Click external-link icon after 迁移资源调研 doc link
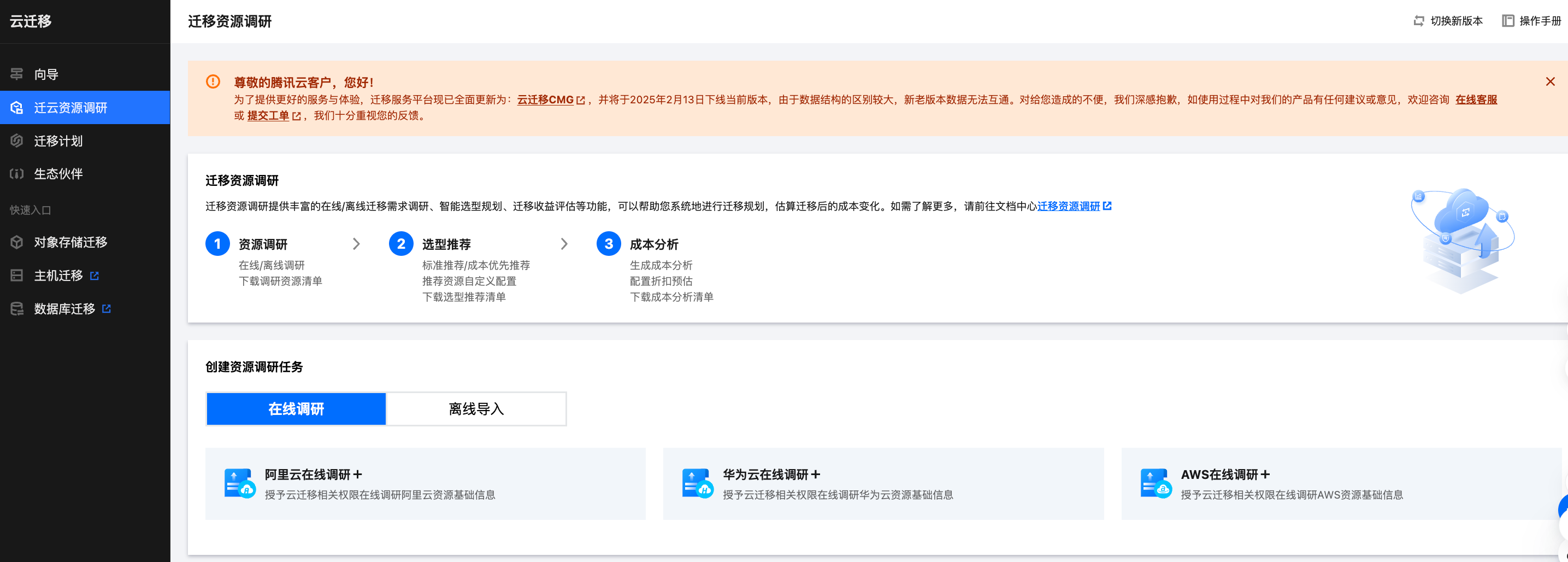The image size is (1568, 562). pyautogui.click(x=1107, y=207)
